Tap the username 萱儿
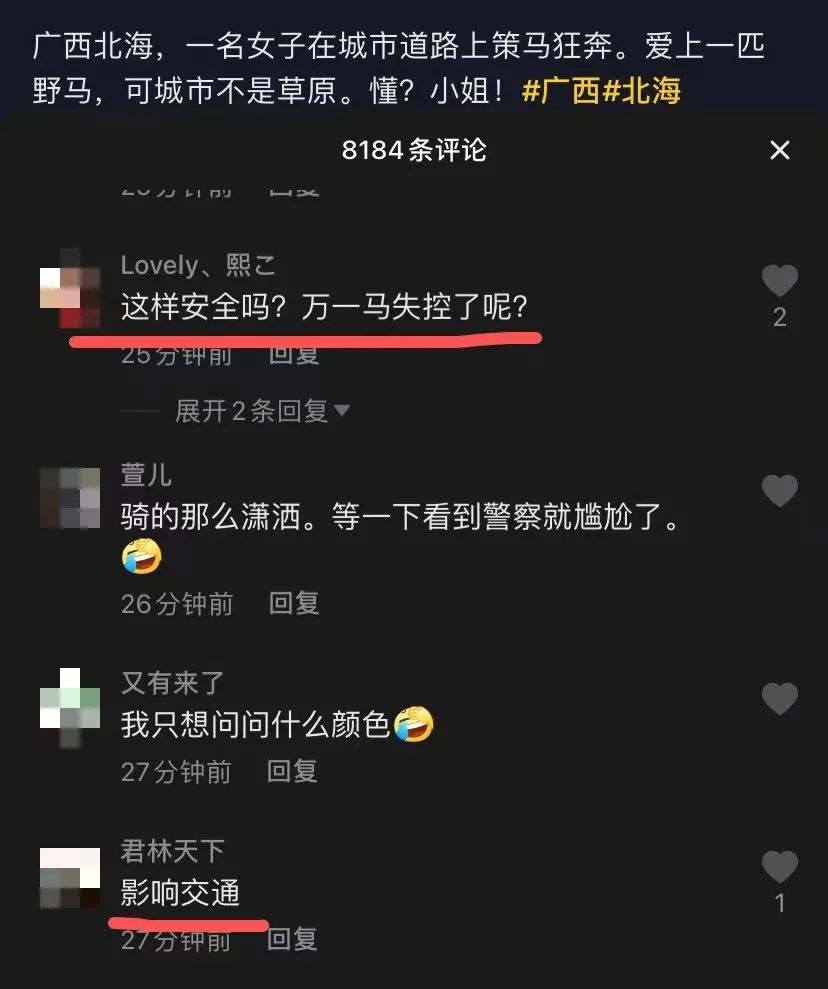Viewport: 828px width, 989px height. (x=146, y=474)
